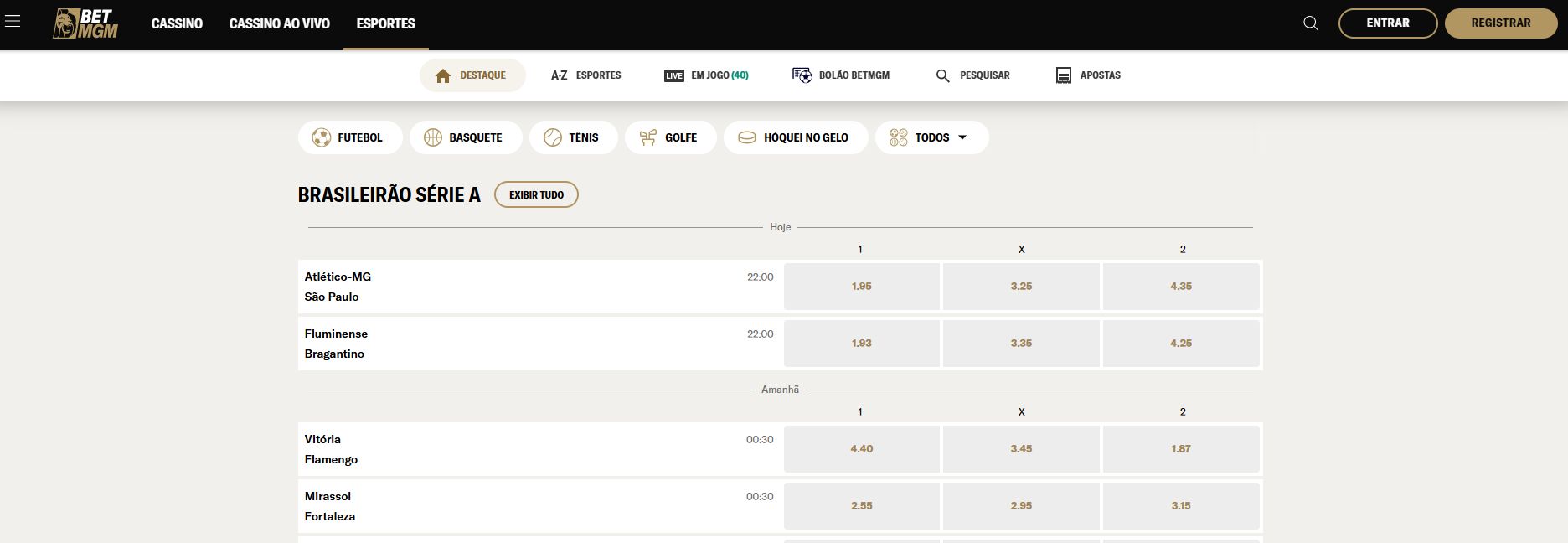Filter by Basquete chip

point(466,137)
